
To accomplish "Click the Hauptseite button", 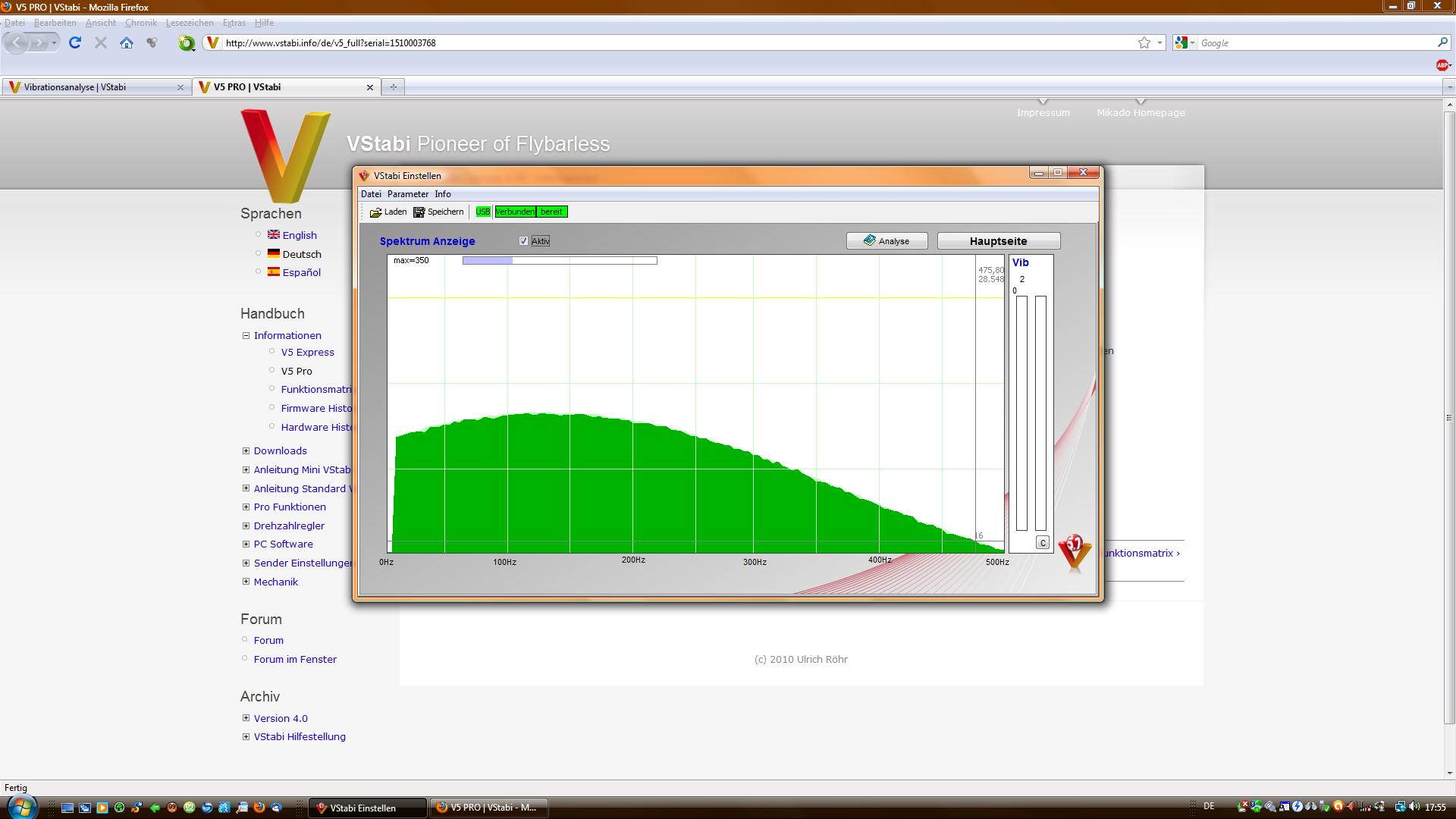I will [999, 241].
